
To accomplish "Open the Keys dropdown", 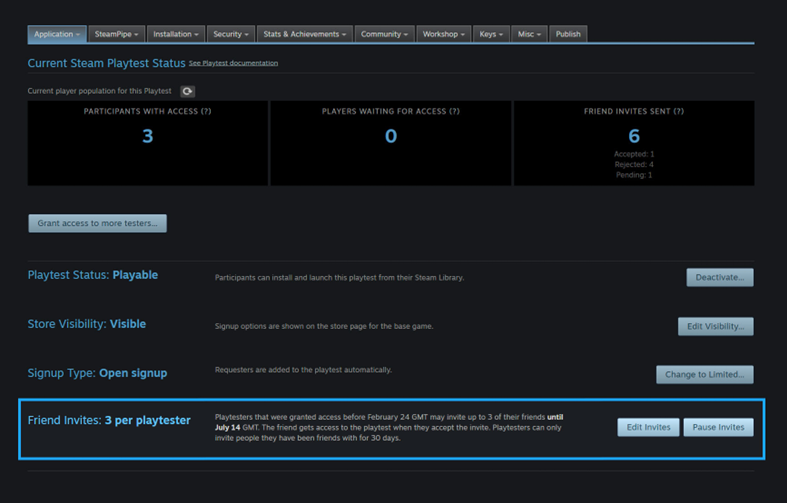I will pyautogui.click(x=492, y=34).
